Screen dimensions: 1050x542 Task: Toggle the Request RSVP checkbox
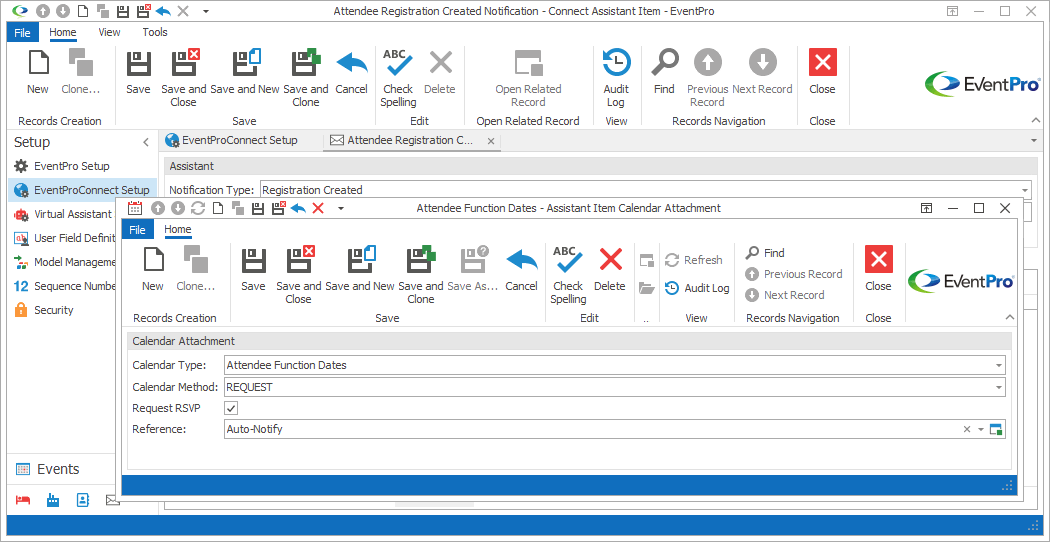[x=232, y=408]
